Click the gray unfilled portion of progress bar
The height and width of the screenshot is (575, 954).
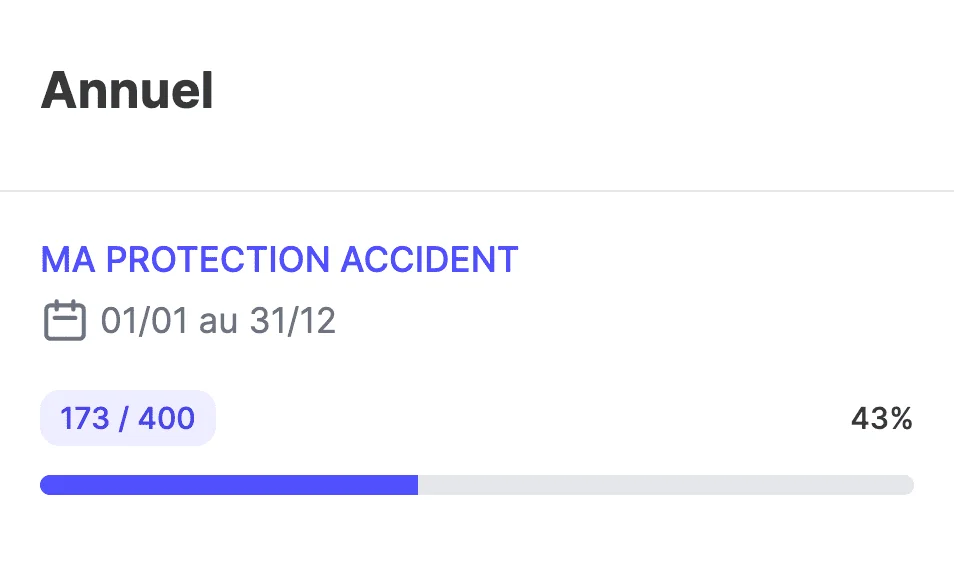(x=665, y=485)
